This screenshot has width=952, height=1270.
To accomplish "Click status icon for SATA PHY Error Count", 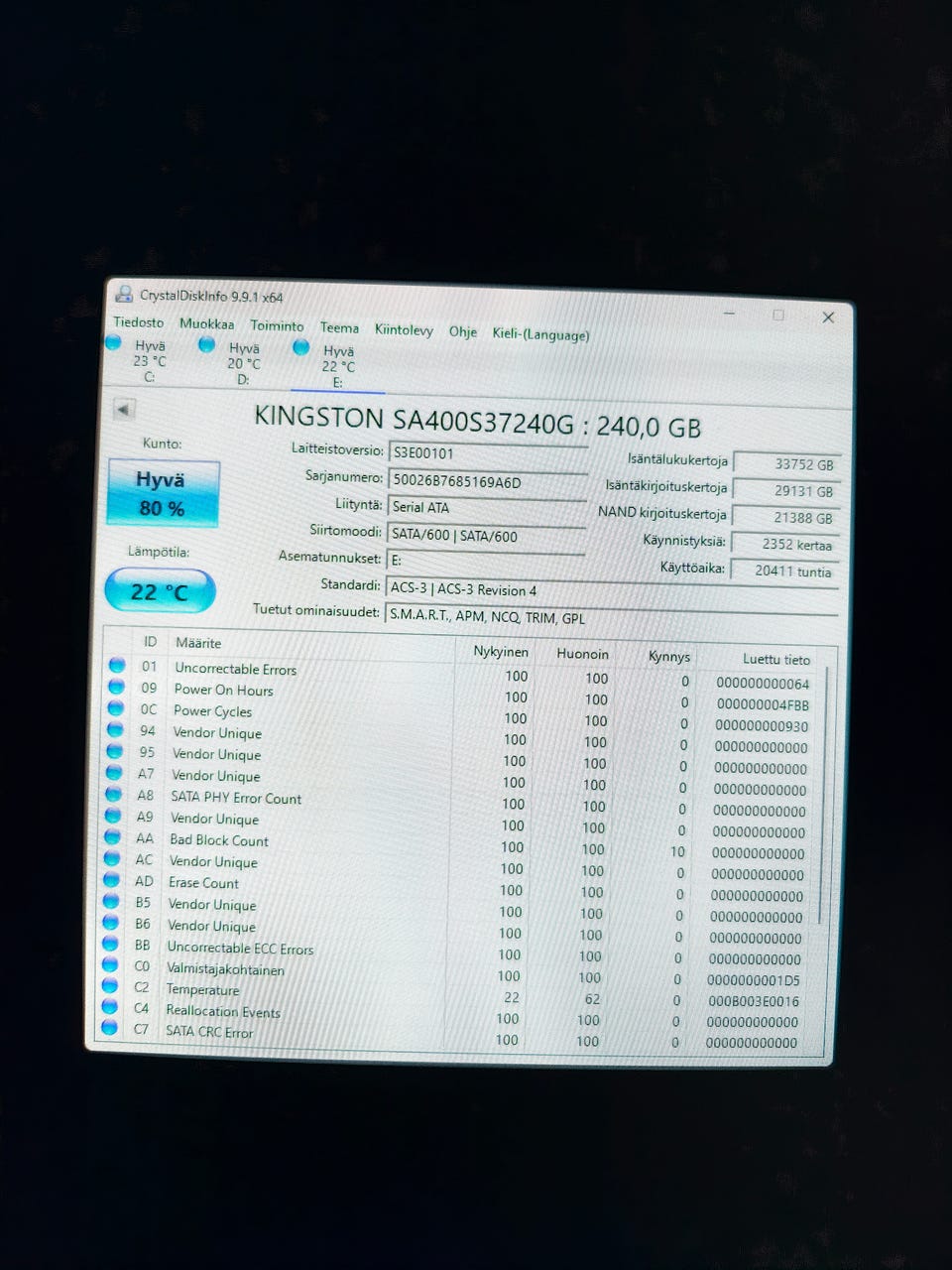I will [x=115, y=795].
